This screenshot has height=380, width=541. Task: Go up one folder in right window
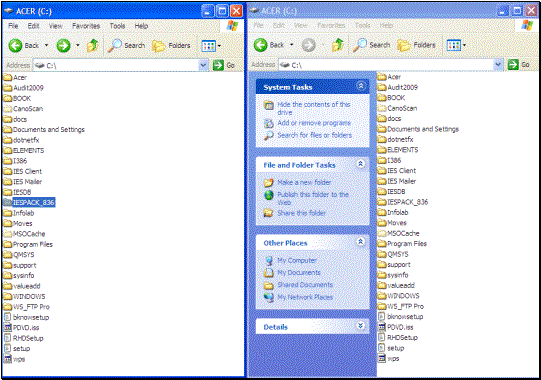click(x=338, y=45)
